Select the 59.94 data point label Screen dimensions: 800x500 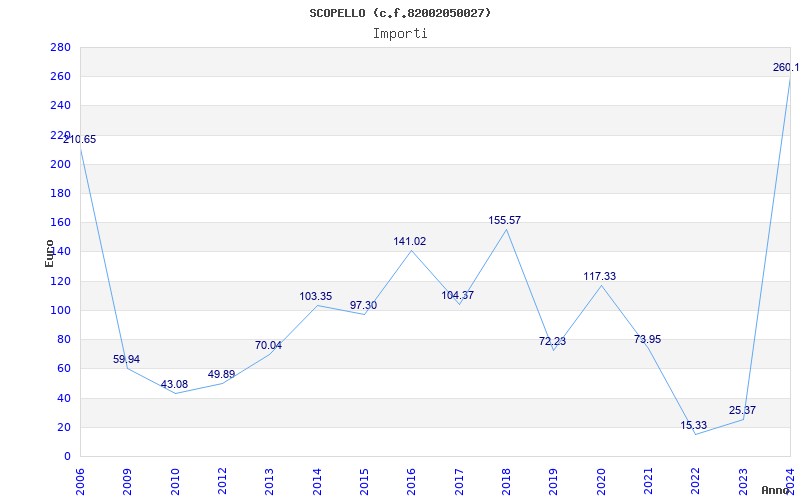127,360
